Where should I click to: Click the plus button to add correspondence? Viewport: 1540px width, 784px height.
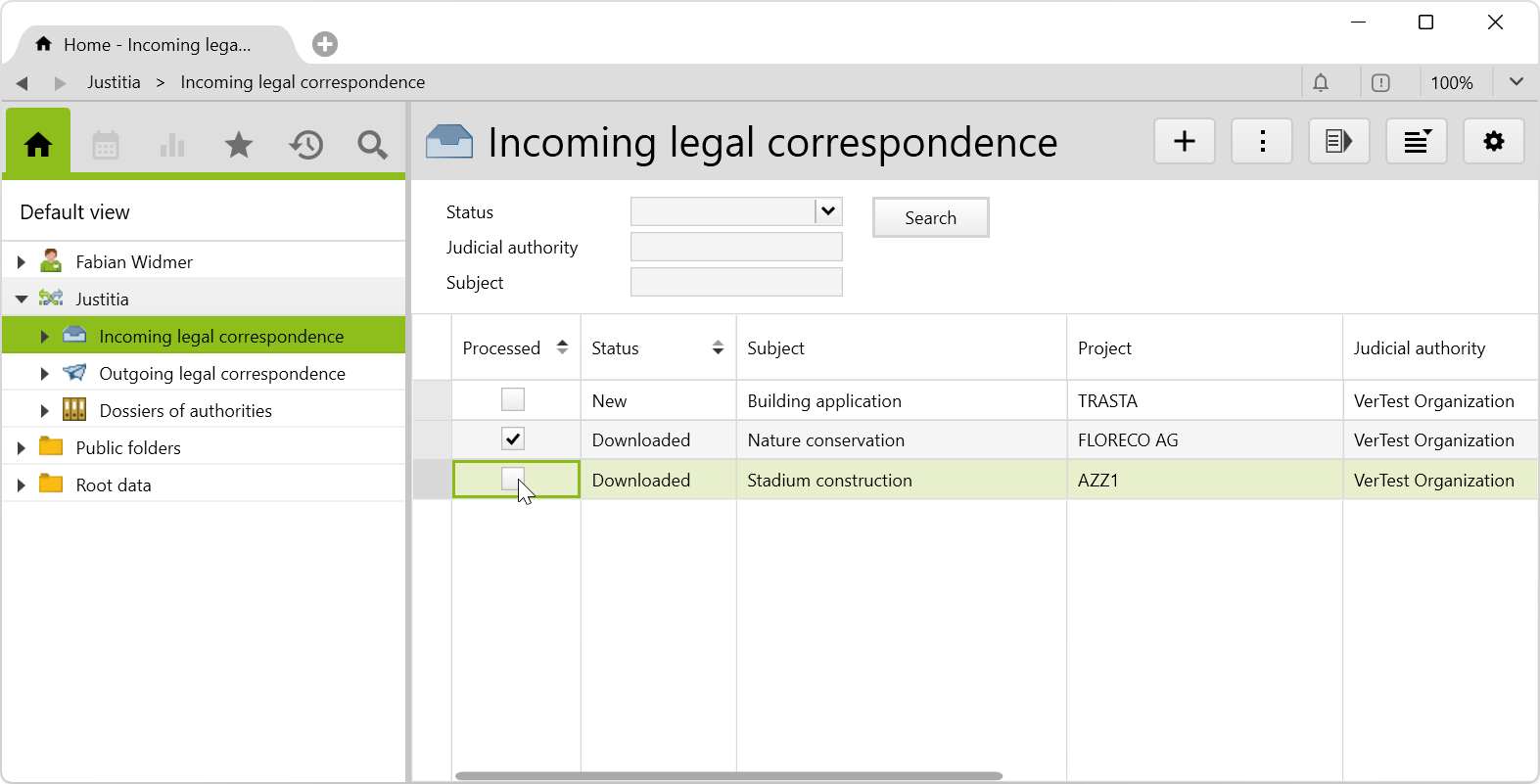(1185, 142)
